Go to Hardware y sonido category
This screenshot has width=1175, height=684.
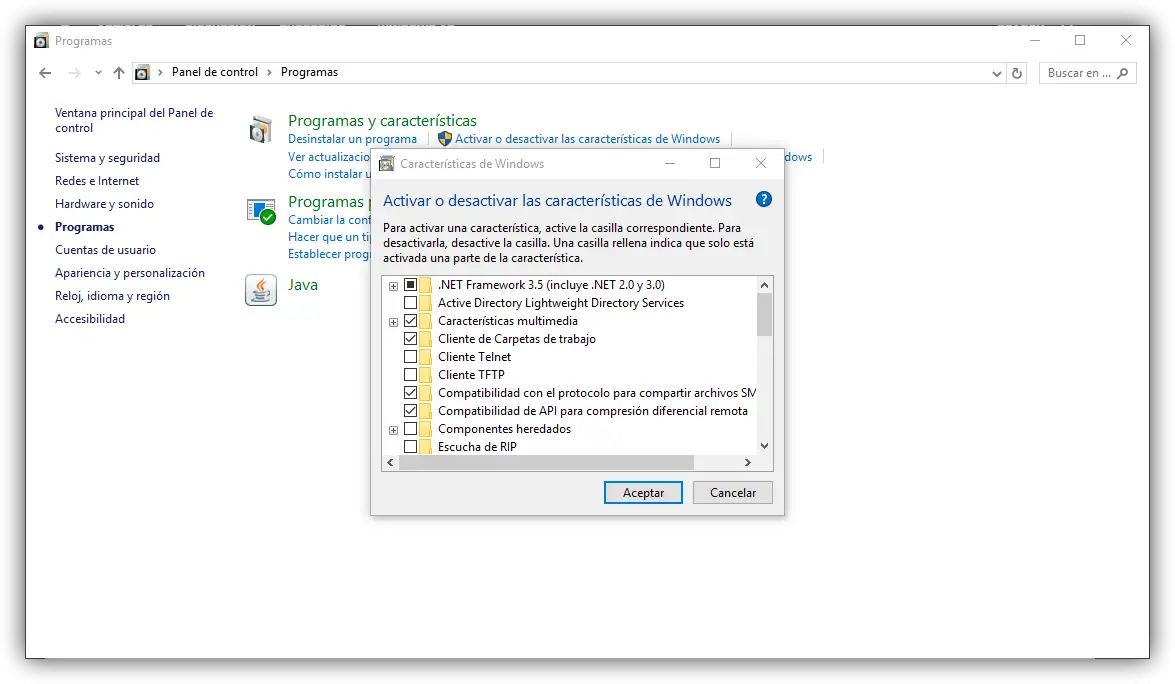104,204
